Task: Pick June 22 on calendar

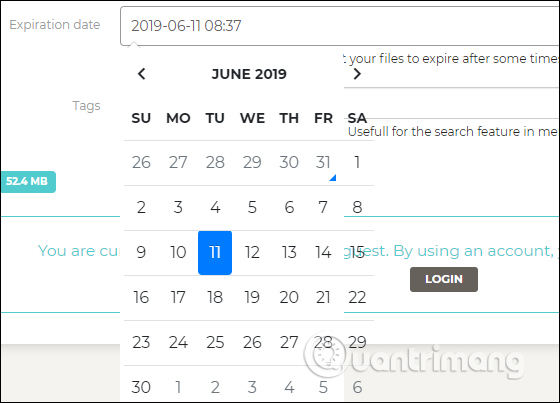Action: click(357, 298)
